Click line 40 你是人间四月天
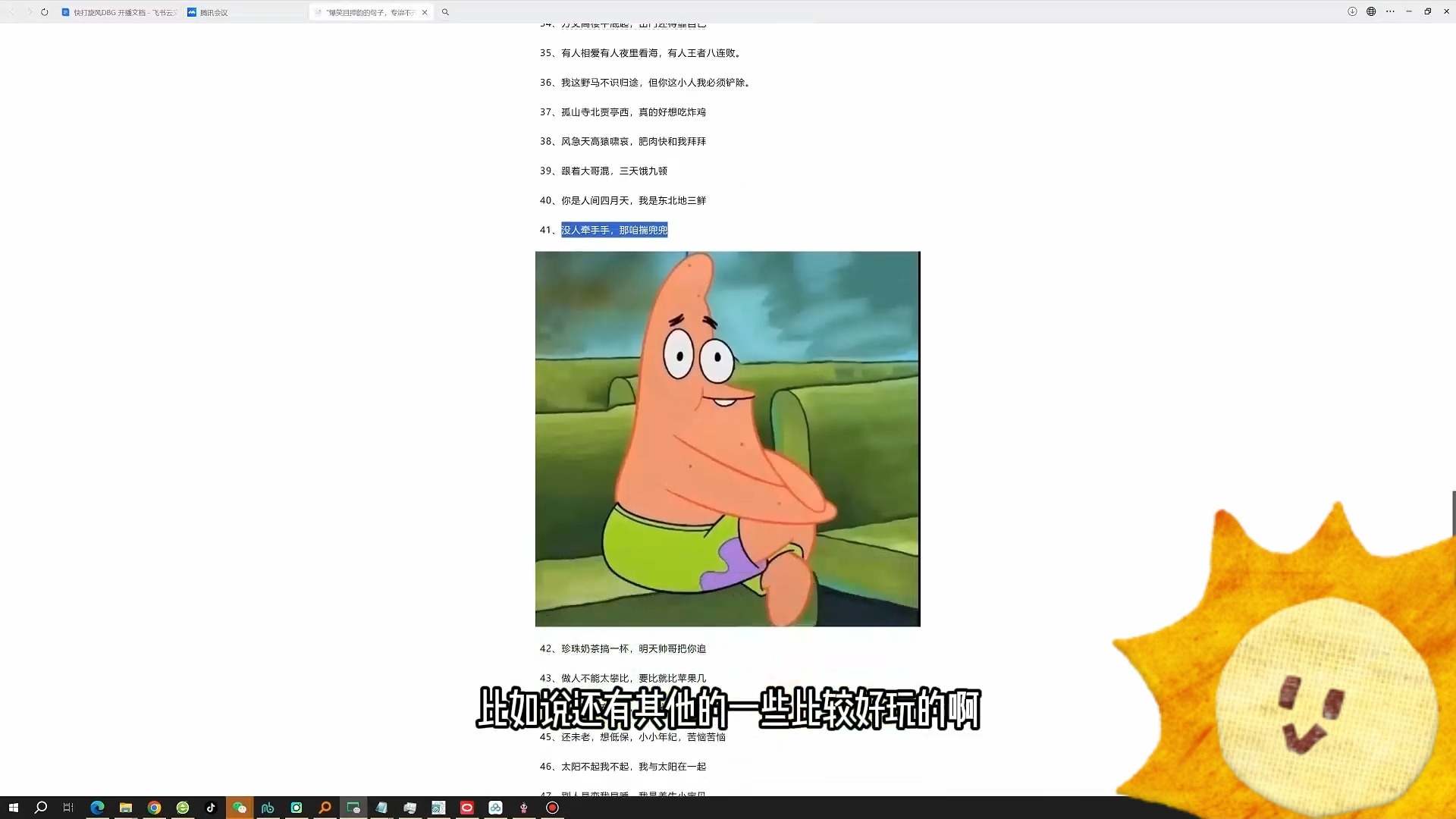This screenshot has height=819, width=1456. click(623, 201)
